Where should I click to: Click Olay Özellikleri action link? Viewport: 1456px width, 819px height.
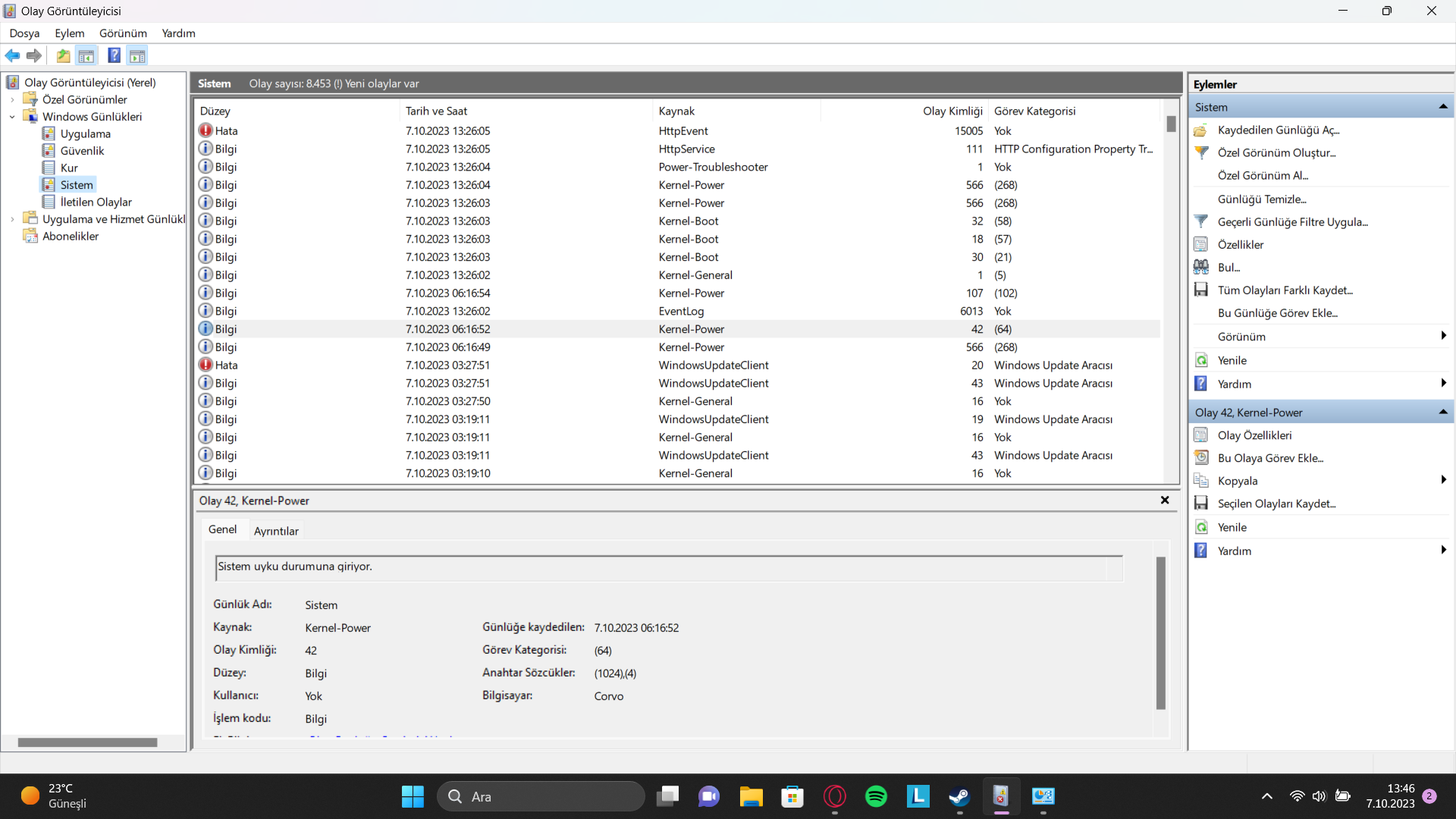[1254, 435]
